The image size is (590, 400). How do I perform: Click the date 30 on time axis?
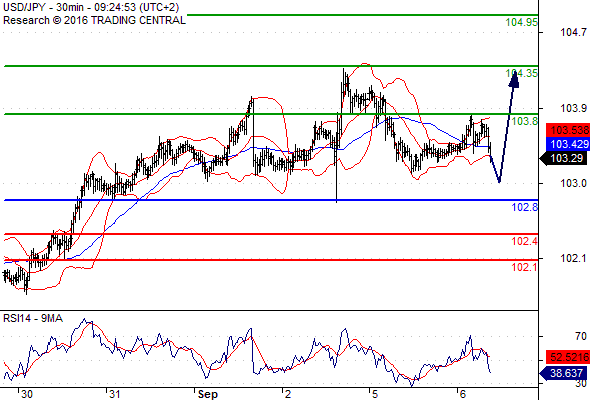click(x=27, y=394)
